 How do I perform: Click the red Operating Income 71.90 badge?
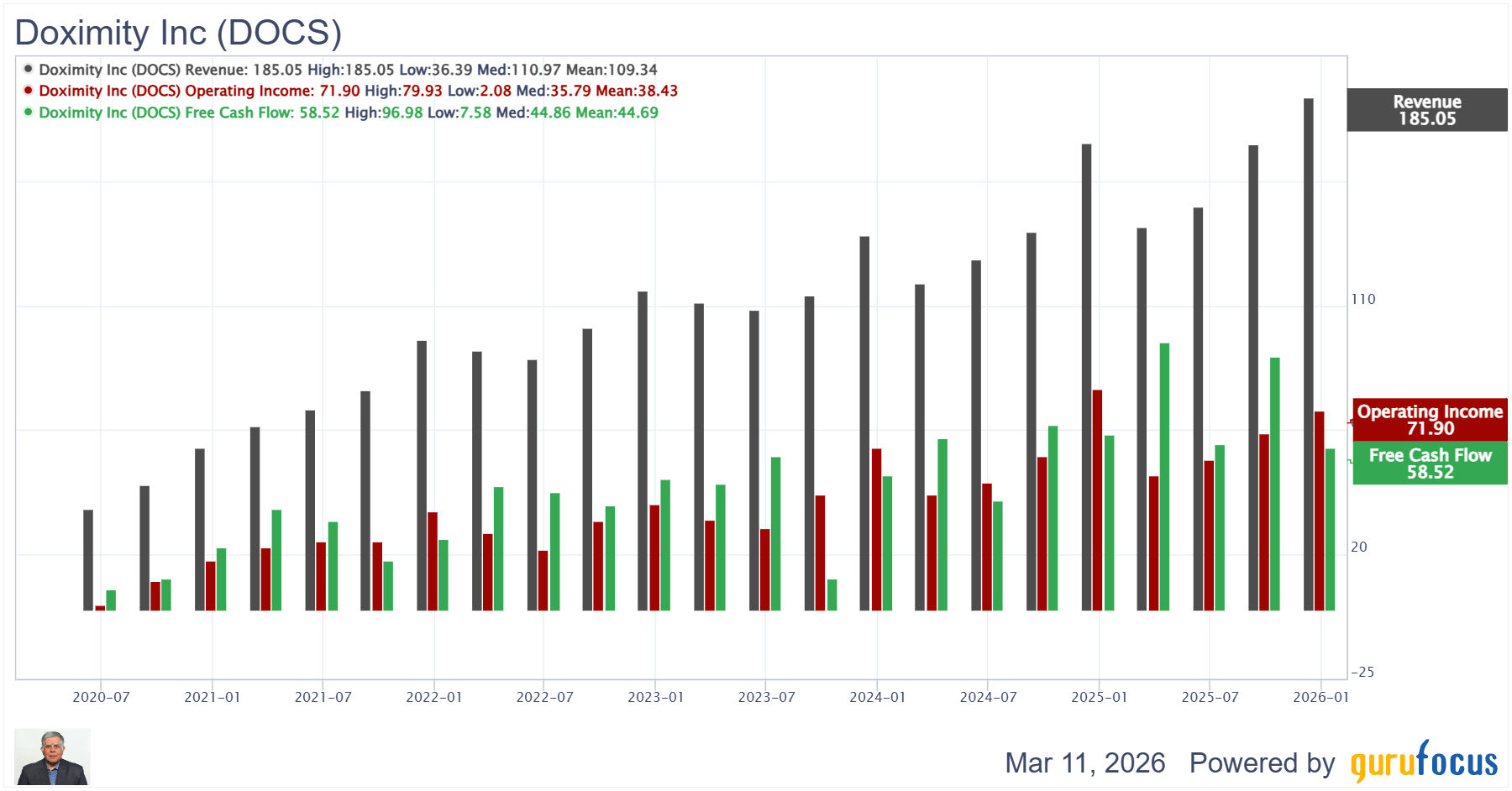(1430, 419)
